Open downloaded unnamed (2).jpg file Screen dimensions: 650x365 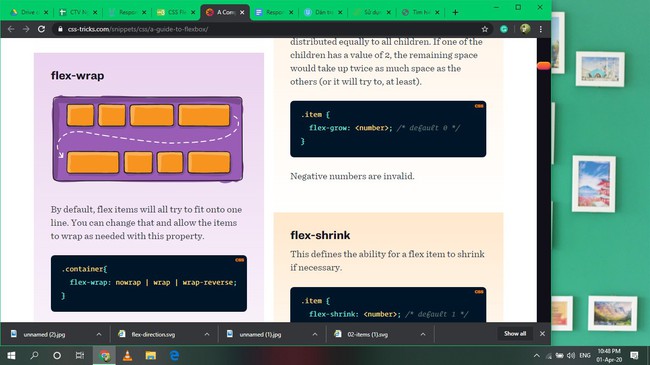tap(44, 334)
